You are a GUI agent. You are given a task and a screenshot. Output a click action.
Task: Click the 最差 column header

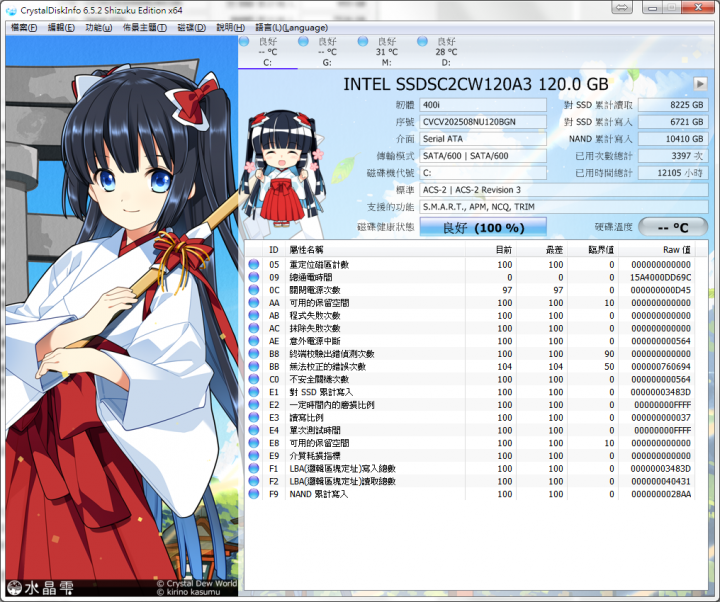[x=542, y=249]
